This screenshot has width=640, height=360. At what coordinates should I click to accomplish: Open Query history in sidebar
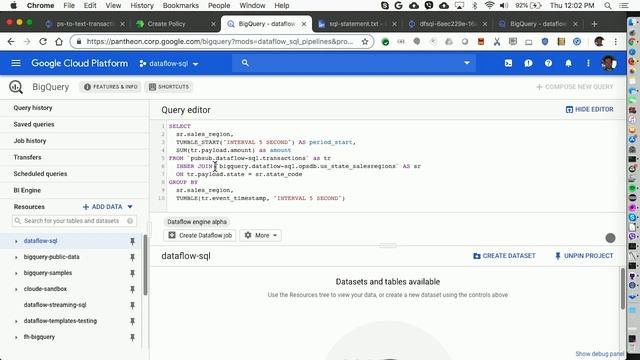[33, 108]
